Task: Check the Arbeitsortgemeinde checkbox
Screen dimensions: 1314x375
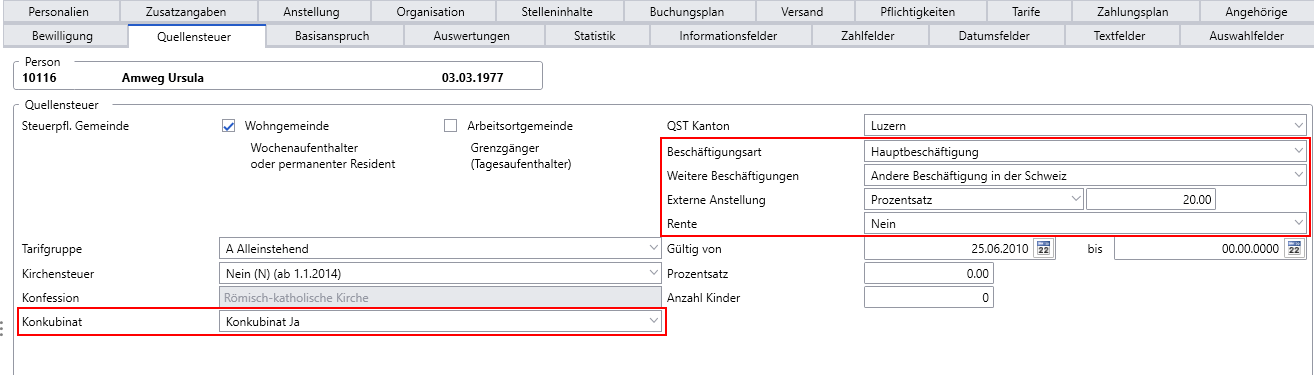Action: pos(450,126)
